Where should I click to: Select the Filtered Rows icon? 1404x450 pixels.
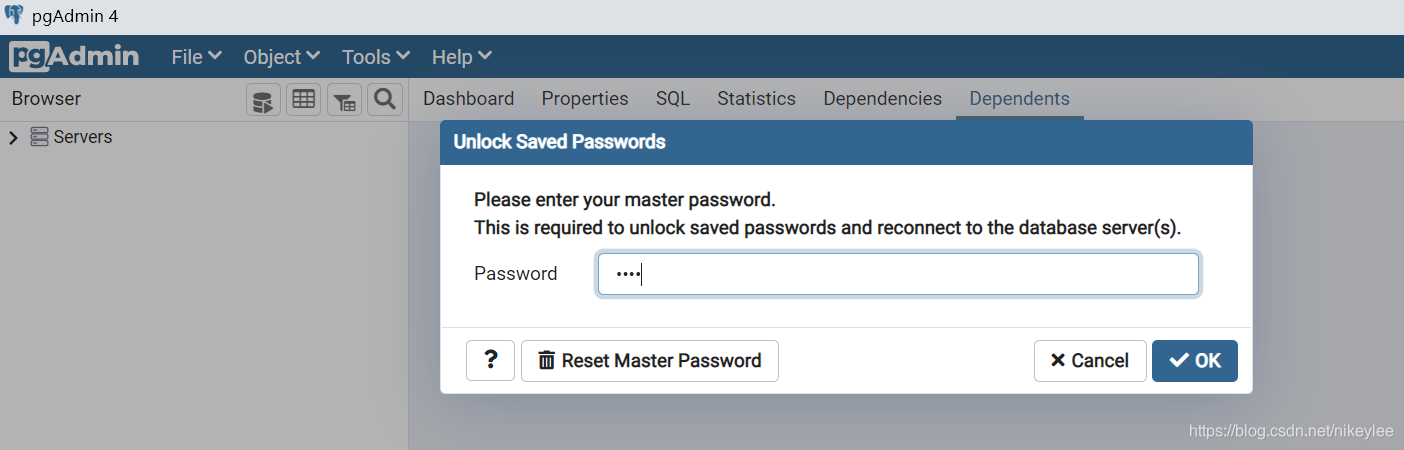(x=344, y=99)
